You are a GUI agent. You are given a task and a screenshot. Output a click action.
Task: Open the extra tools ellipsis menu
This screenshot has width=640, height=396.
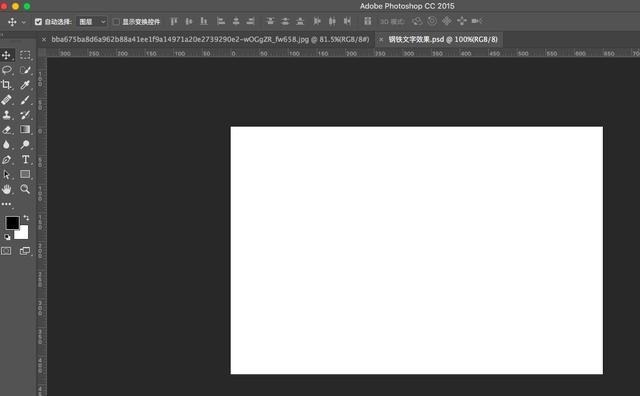(x=7, y=204)
